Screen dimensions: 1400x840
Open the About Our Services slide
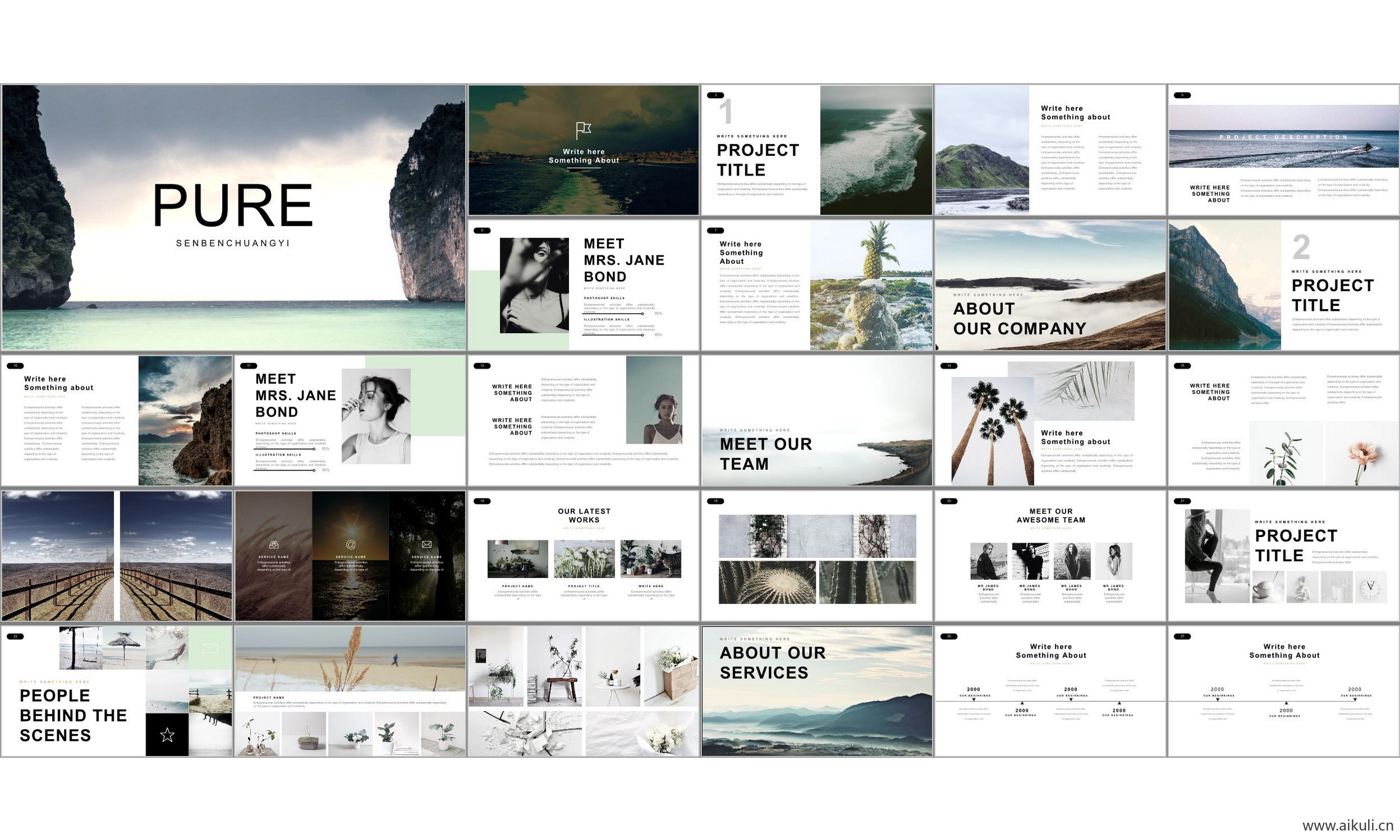pos(816,690)
